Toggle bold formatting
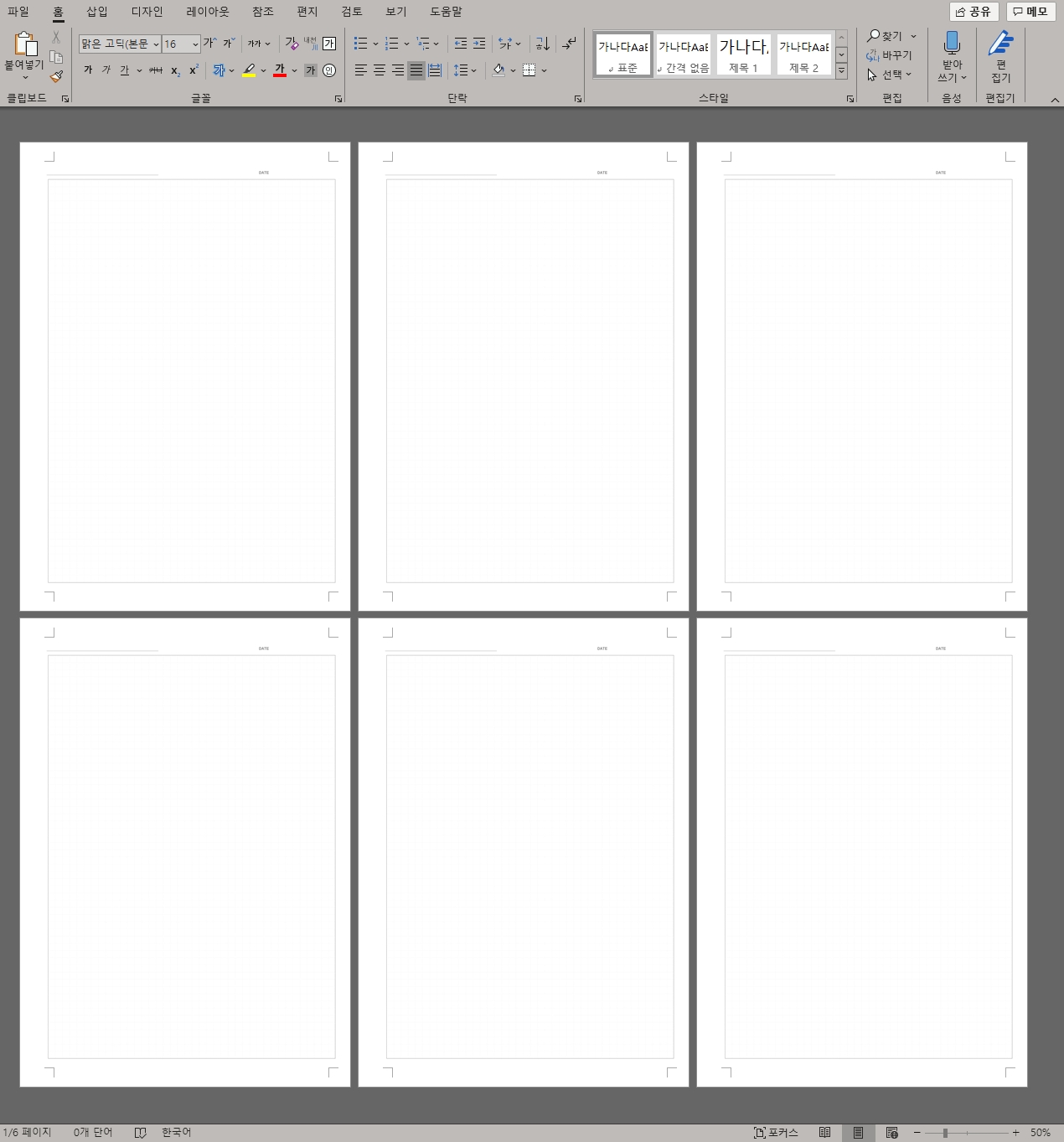This screenshot has width=1064, height=1142. (x=88, y=70)
